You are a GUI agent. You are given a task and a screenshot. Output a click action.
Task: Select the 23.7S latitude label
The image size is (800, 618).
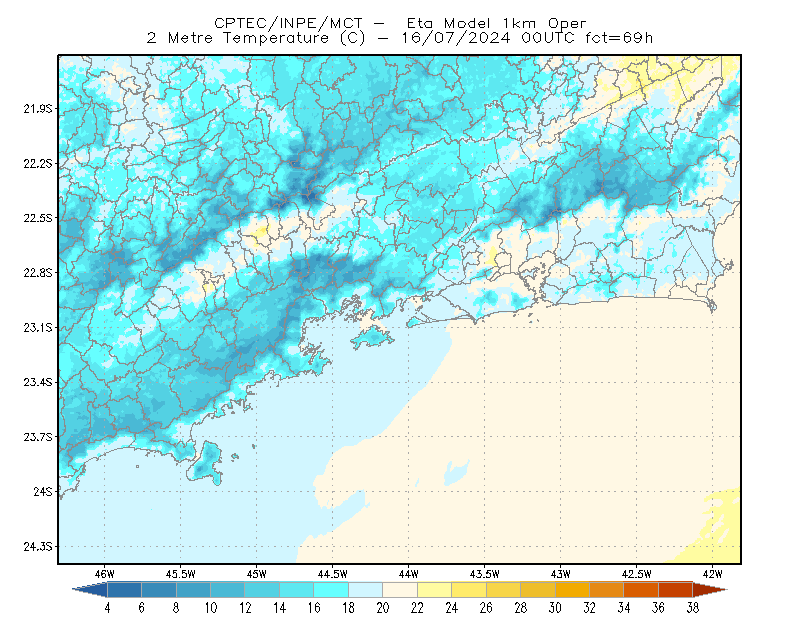[38, 437]
